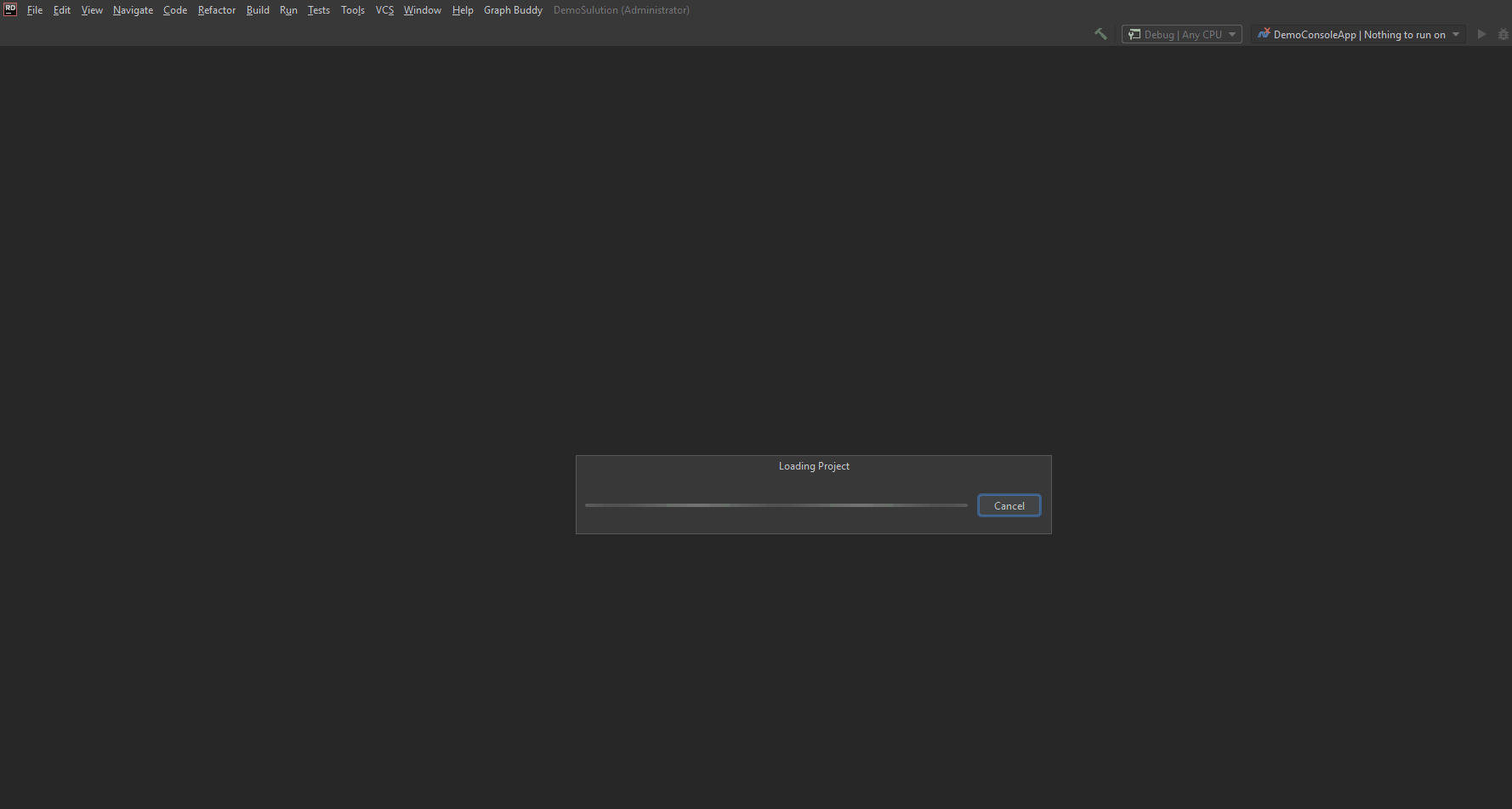The width and height of the screenshot is (1512, 809).
Task: Open the VCS menu
Action: [x=384, y=9]
